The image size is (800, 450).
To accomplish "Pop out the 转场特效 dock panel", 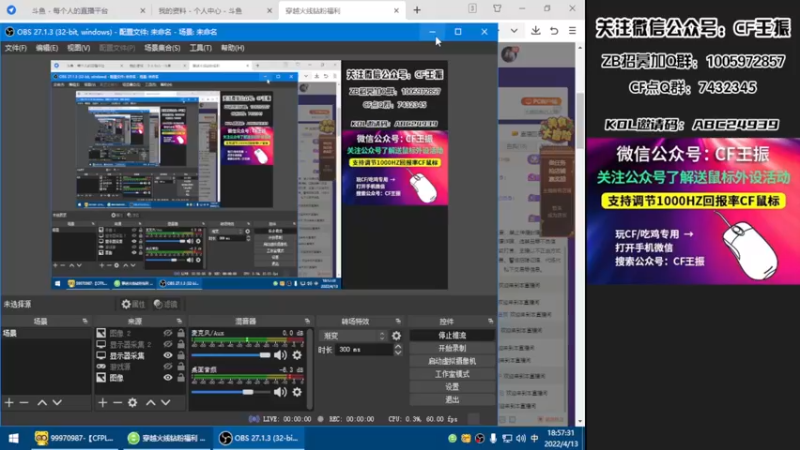I will tap(398, 321).
